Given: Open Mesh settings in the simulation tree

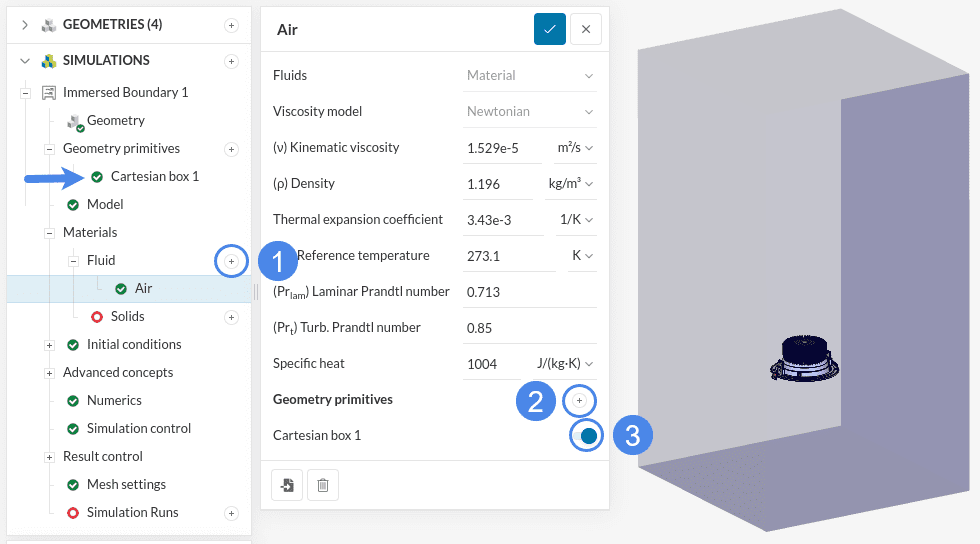Looking at the screenshot, I should click(126, 485).
